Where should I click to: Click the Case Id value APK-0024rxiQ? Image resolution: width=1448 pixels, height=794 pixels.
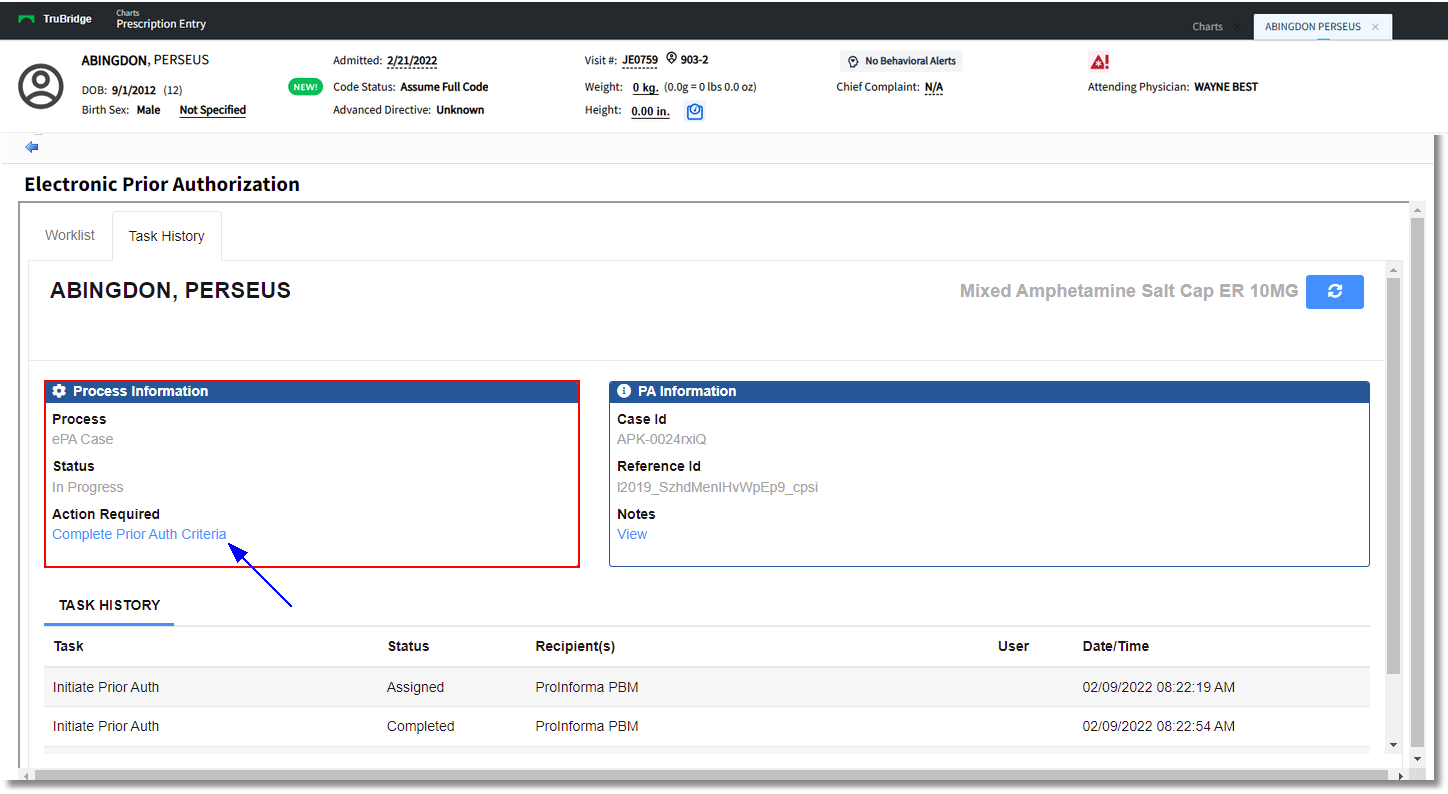pos(662,439)
